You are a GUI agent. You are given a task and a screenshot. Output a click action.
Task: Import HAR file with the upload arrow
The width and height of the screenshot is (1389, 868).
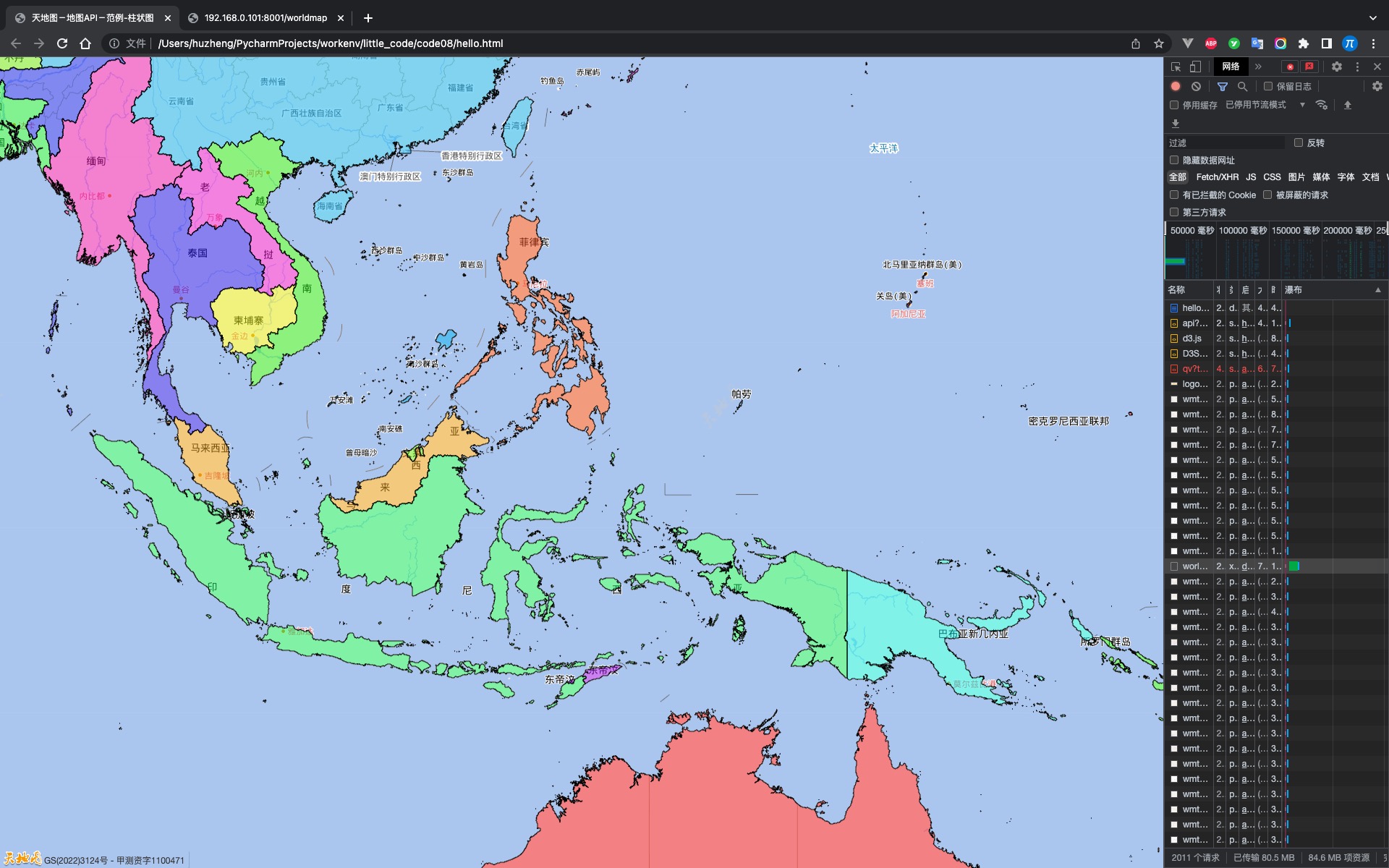(1348, 105)
